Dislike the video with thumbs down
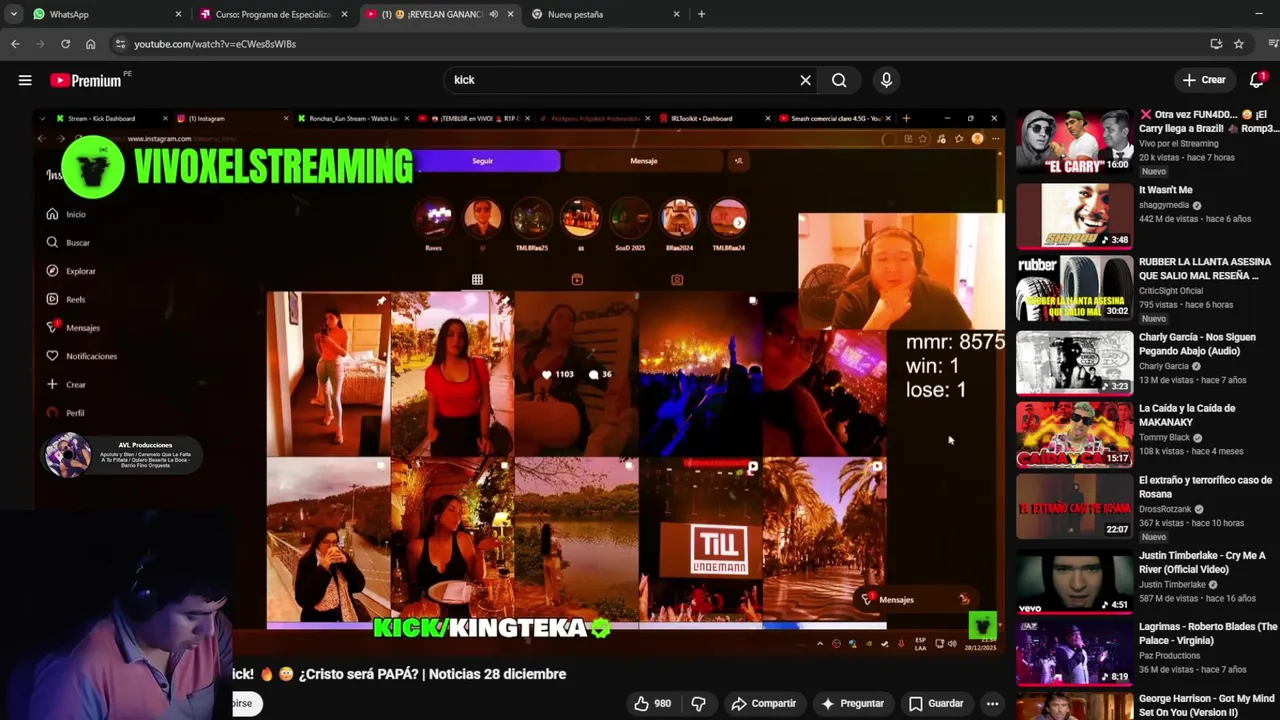Viewport: 1280px width, 720px height. coord(699,703)
